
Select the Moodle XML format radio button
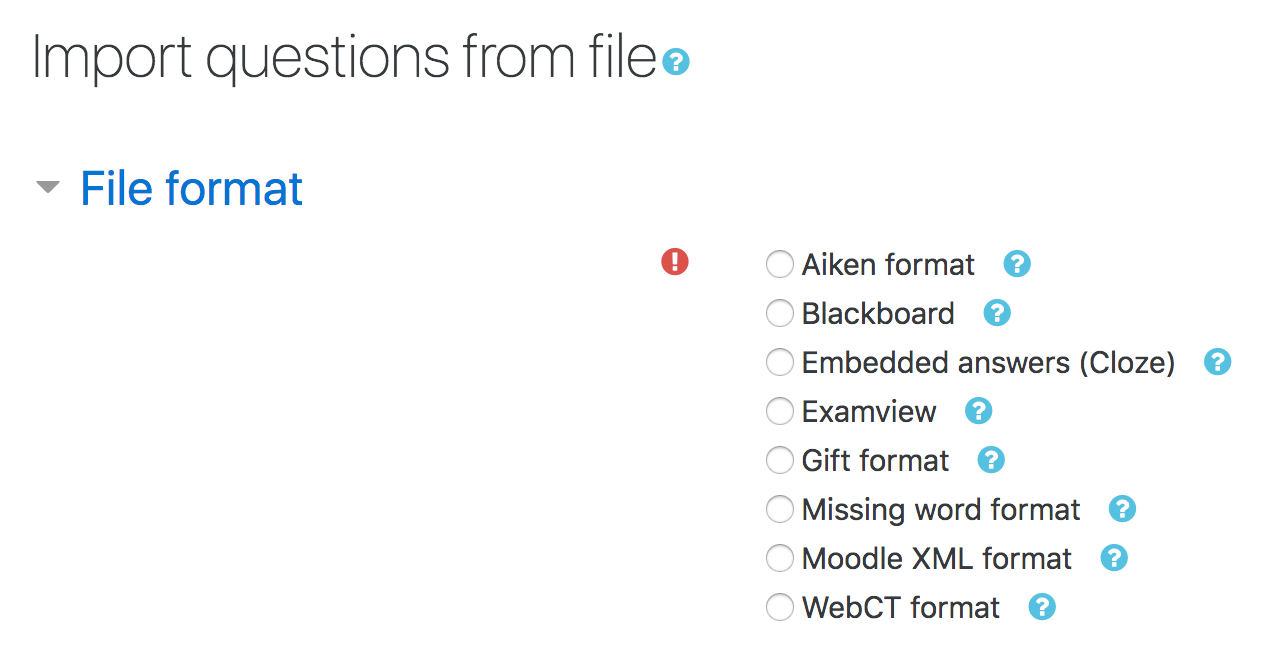click(x=779, y=558)
